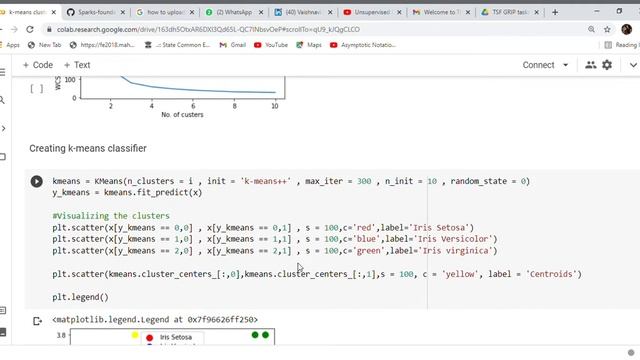640x360 pixels.
Task: Switch to the how to upload Google tab
Action: (165, 12)
